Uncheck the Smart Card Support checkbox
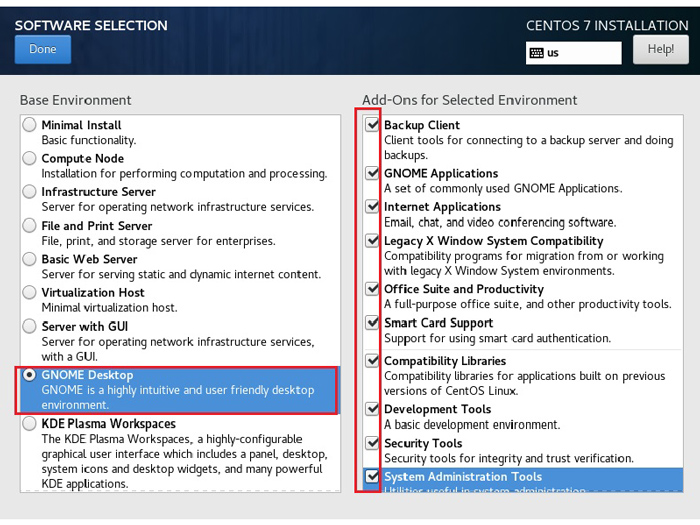700x525 pixels. (x=372, y=322)
